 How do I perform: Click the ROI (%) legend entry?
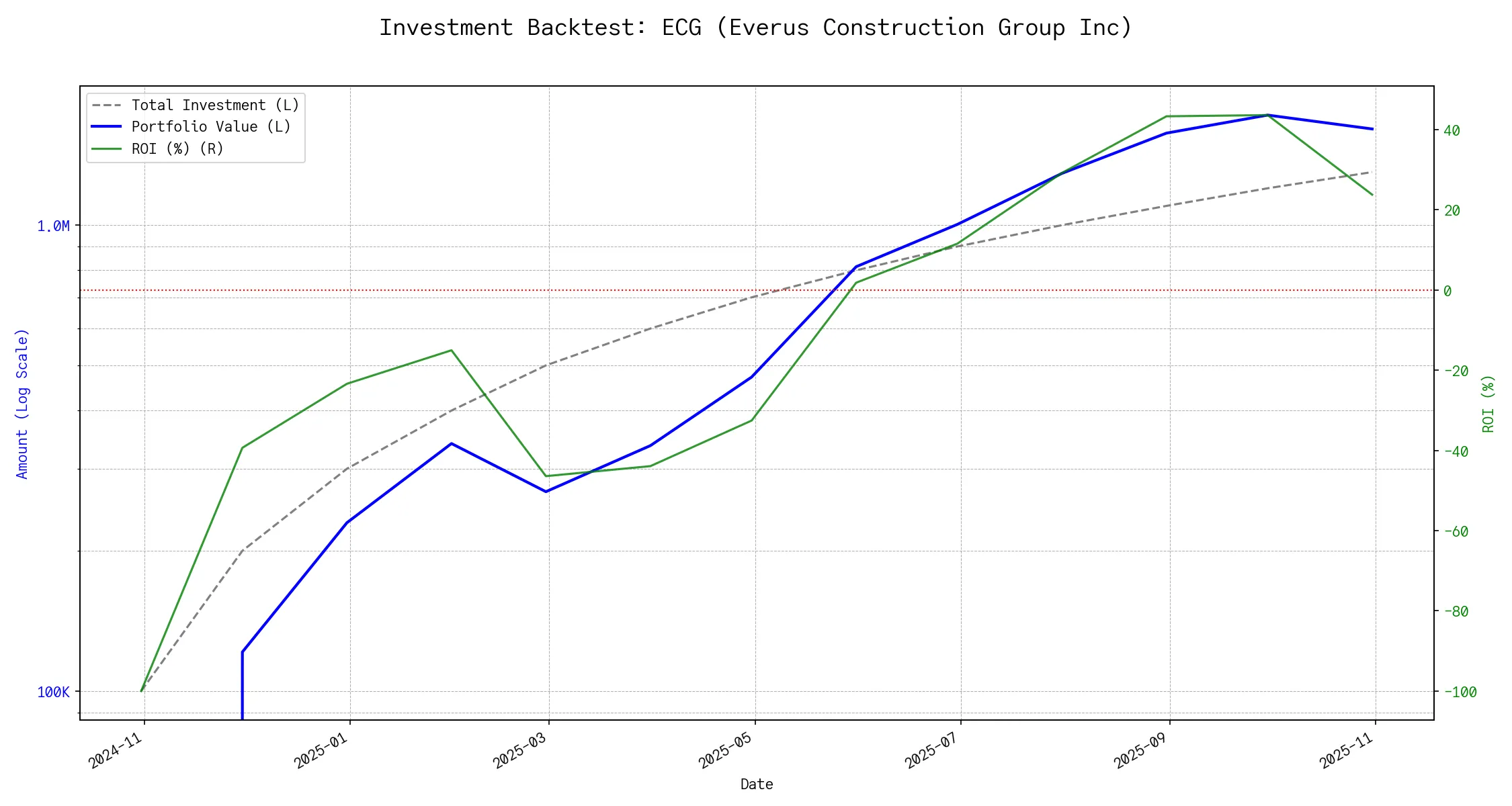(x=177, y=148)
